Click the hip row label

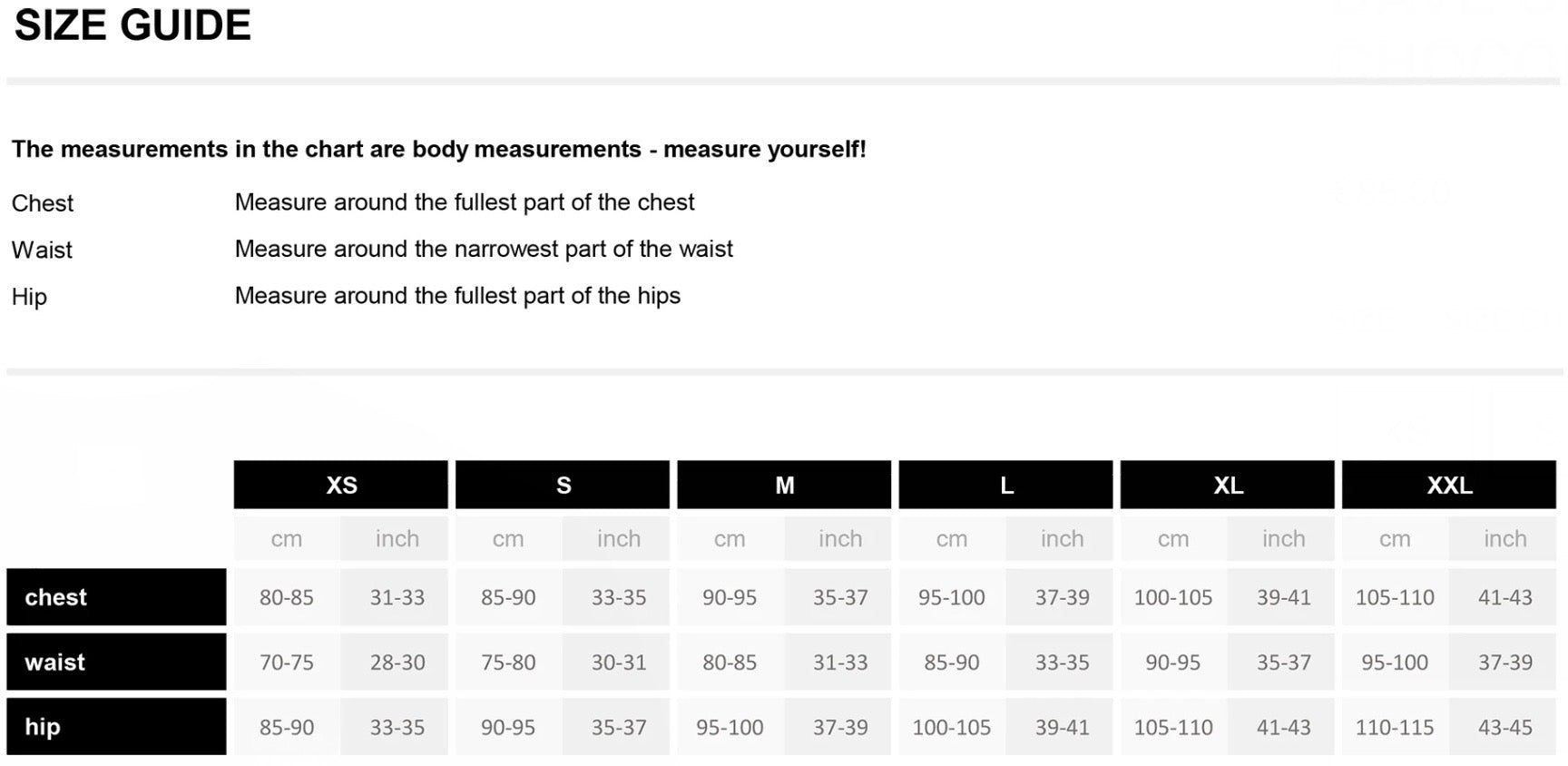tap(116, 727)
